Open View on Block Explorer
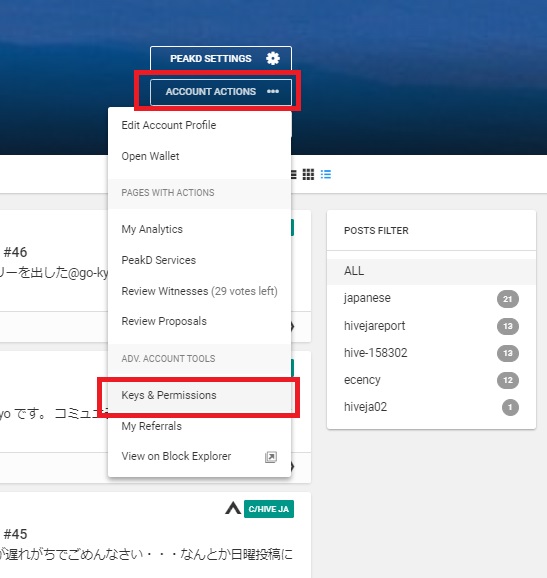This screenshot has width=547, height=578. 199,456
